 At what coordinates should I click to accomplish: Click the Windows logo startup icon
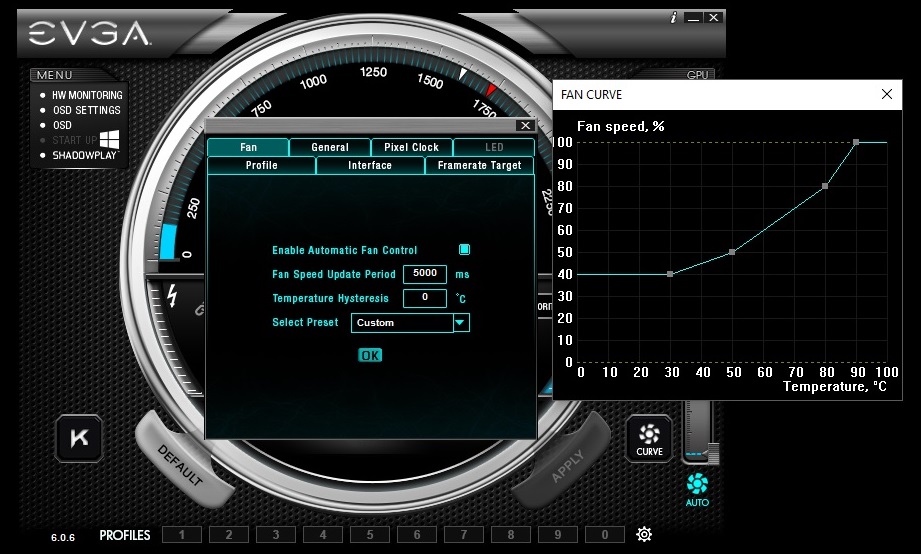pyautogui.click(x=110, y=140)
